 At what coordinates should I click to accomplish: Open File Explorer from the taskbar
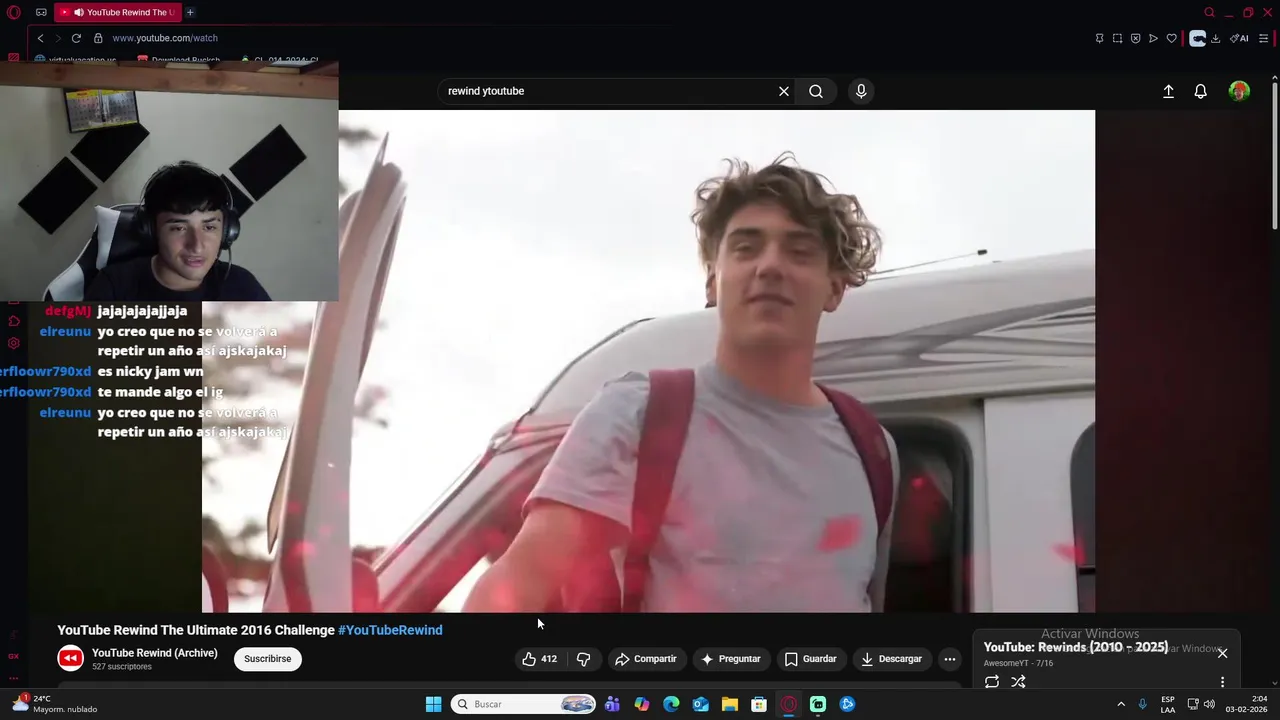(730, 704)
